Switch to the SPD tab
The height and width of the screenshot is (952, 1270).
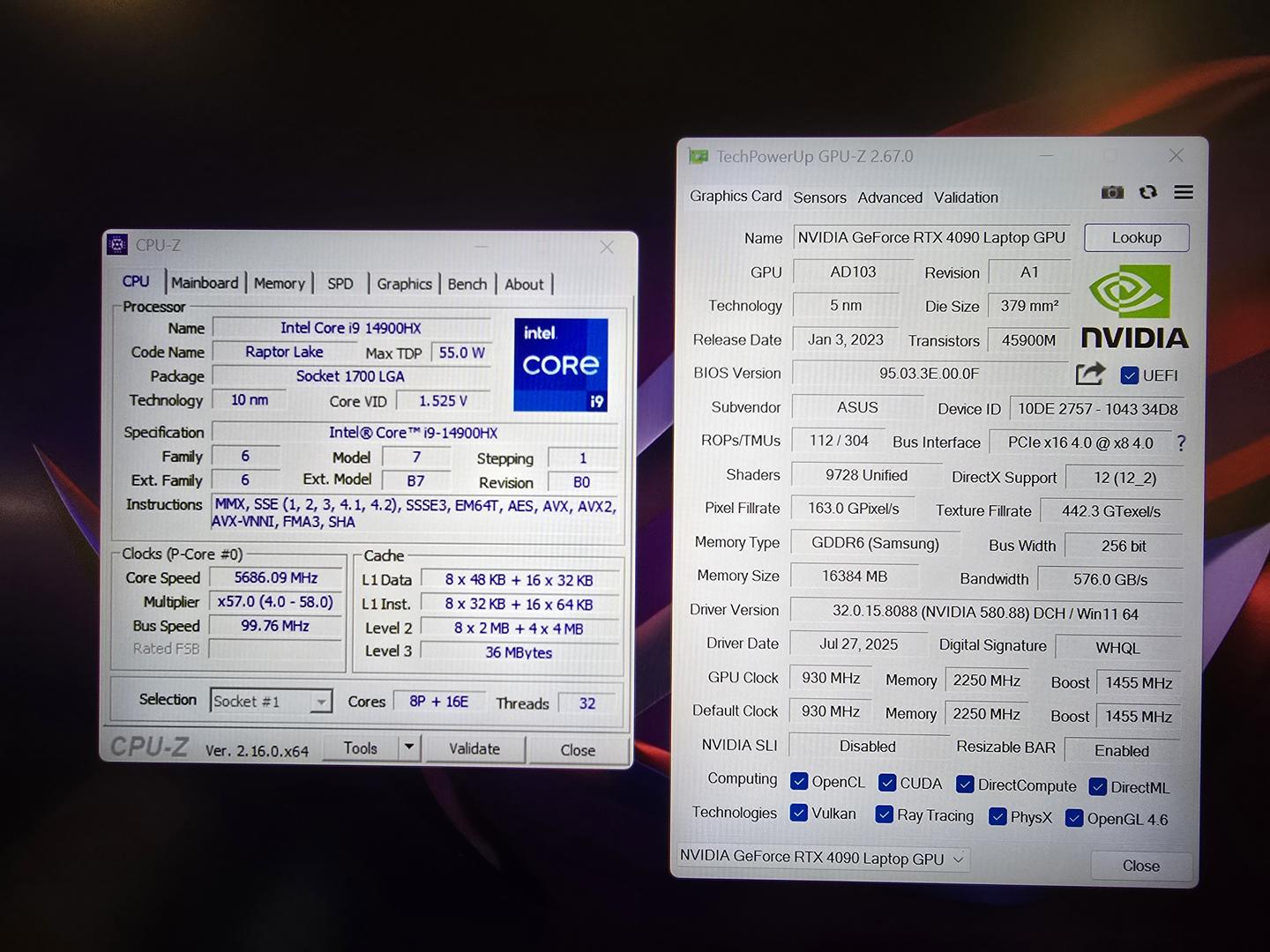point(340,284)
